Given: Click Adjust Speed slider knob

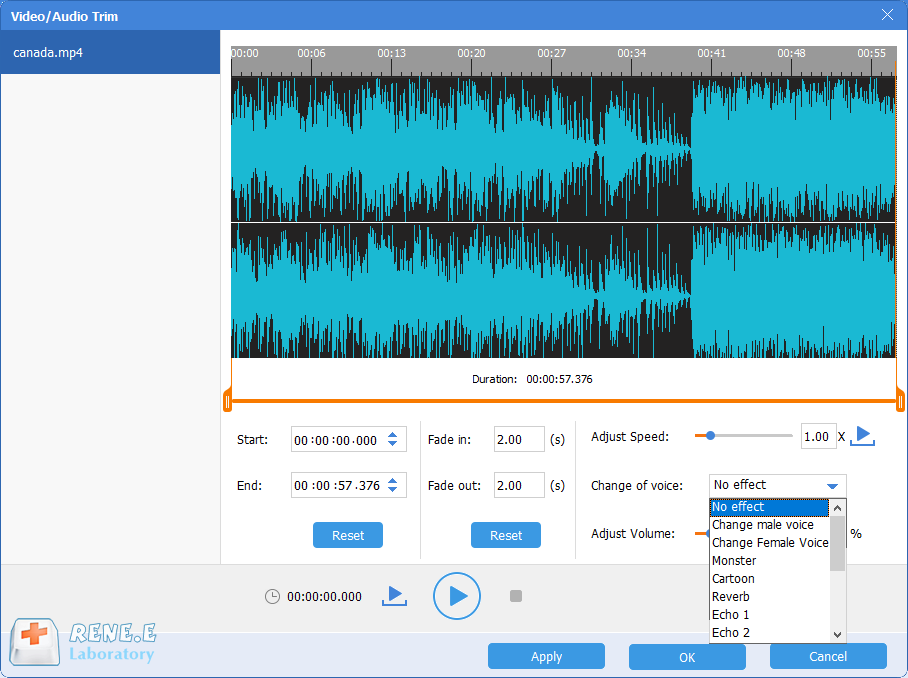Looking at the screenshot, I should pyautogui.click(x=710, y=436).
